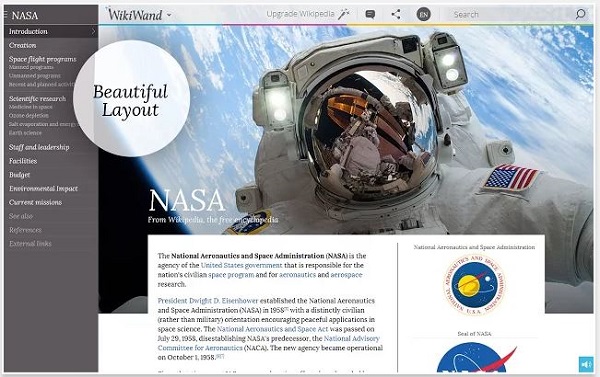The height and width of the screenshot is (377, 600).
Task: Jump to Unmanned programs subsection
Action: (x=34, y=76)
